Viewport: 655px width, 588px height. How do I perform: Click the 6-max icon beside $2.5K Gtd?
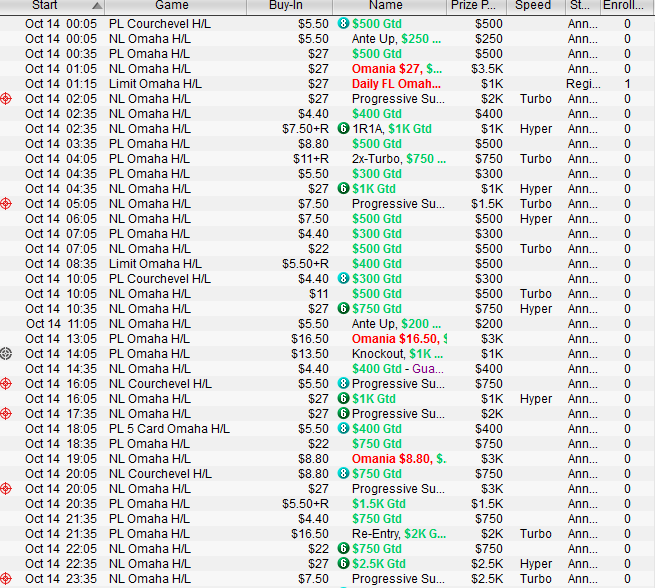[343, 563]
